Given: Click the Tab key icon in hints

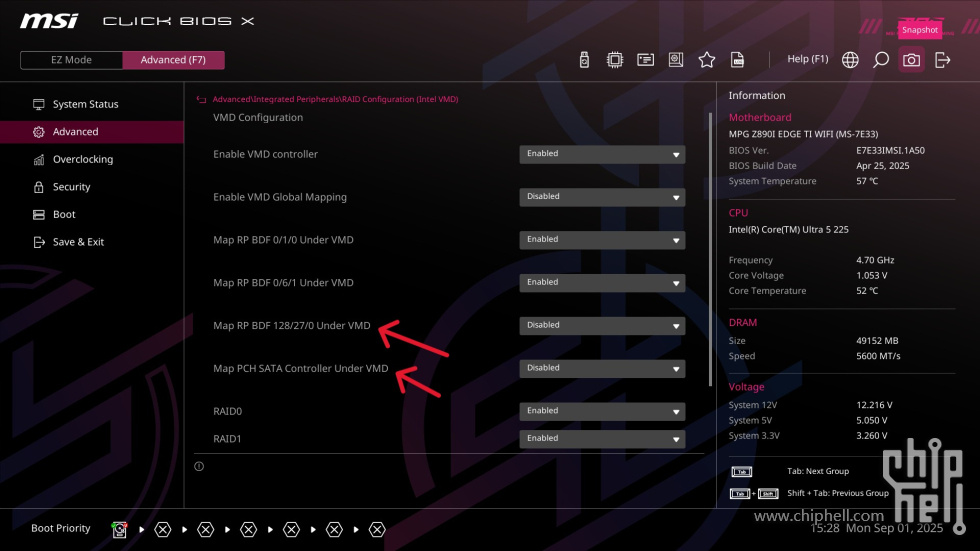Looking at the screenshot, I should [742, 472].
